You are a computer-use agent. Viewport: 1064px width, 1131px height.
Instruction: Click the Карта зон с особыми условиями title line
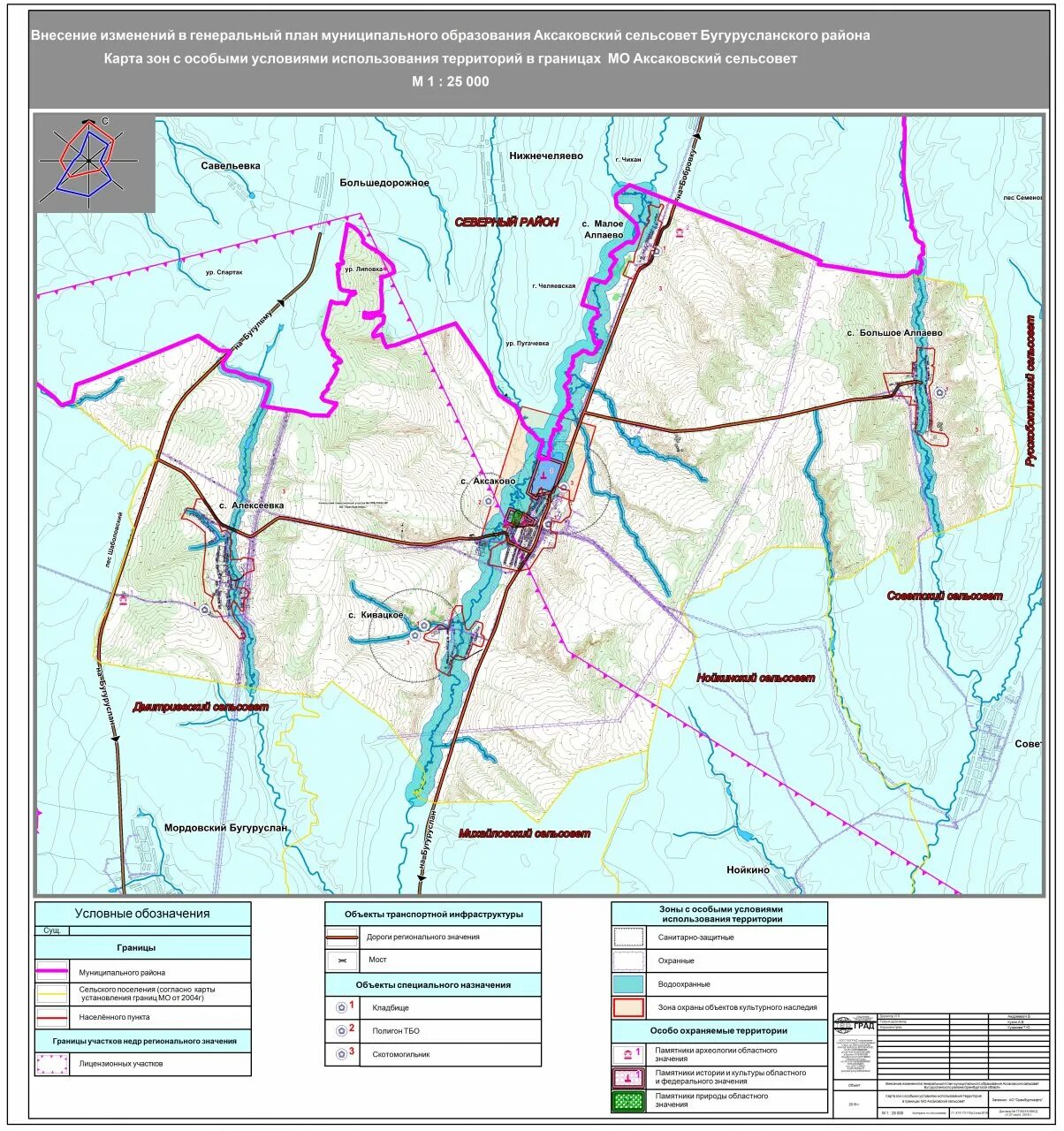pyautogui.click(x=450, y=59)
